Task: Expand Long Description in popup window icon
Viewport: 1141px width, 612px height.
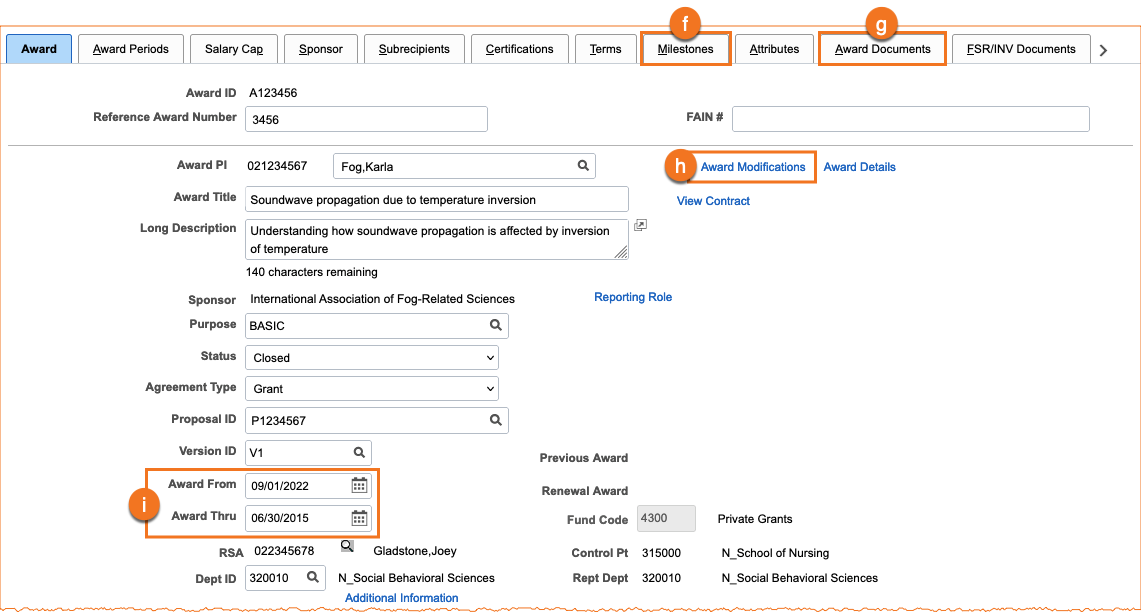Action: point(641,226)
